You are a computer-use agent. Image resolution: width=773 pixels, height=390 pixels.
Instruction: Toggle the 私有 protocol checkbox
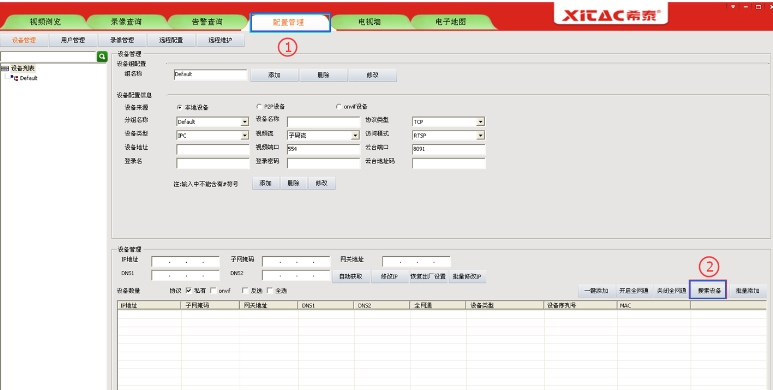189,291
